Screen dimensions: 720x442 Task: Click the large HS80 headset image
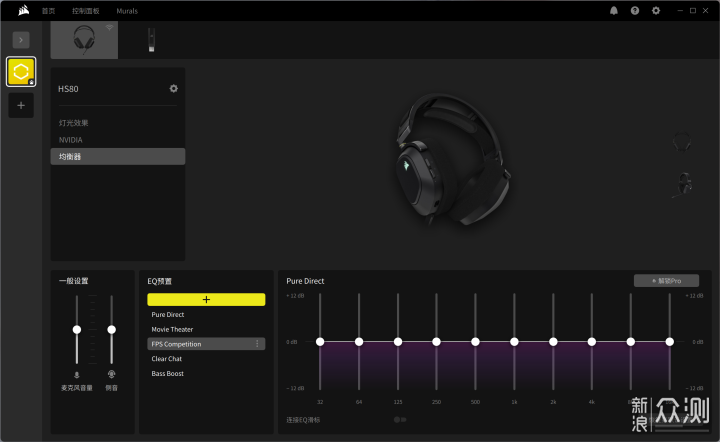[452, 160]
